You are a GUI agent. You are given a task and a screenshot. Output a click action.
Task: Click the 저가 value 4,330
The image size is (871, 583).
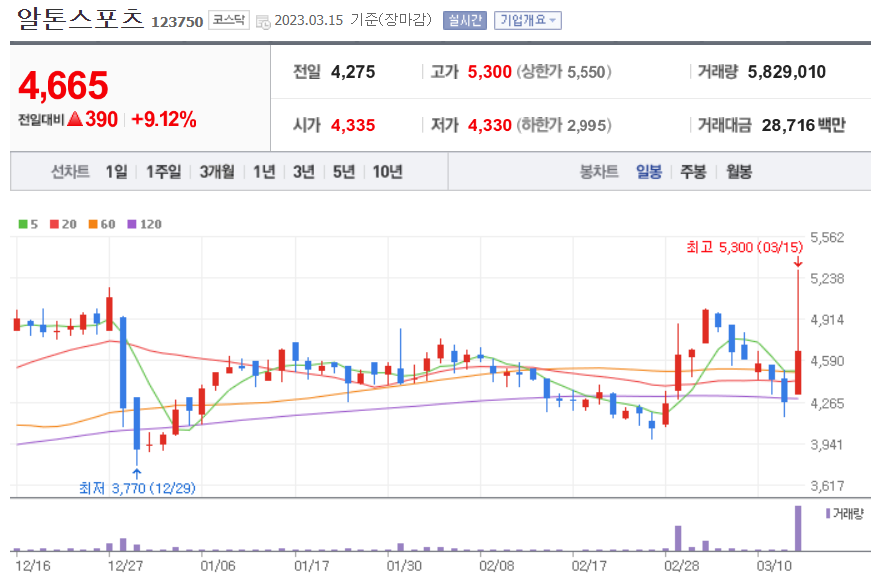point(489,125)
